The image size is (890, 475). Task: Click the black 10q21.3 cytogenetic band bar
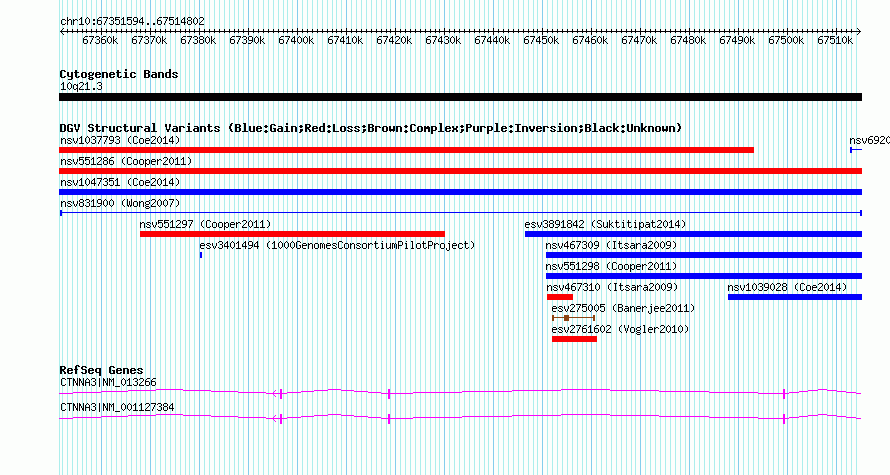point(460,97)
